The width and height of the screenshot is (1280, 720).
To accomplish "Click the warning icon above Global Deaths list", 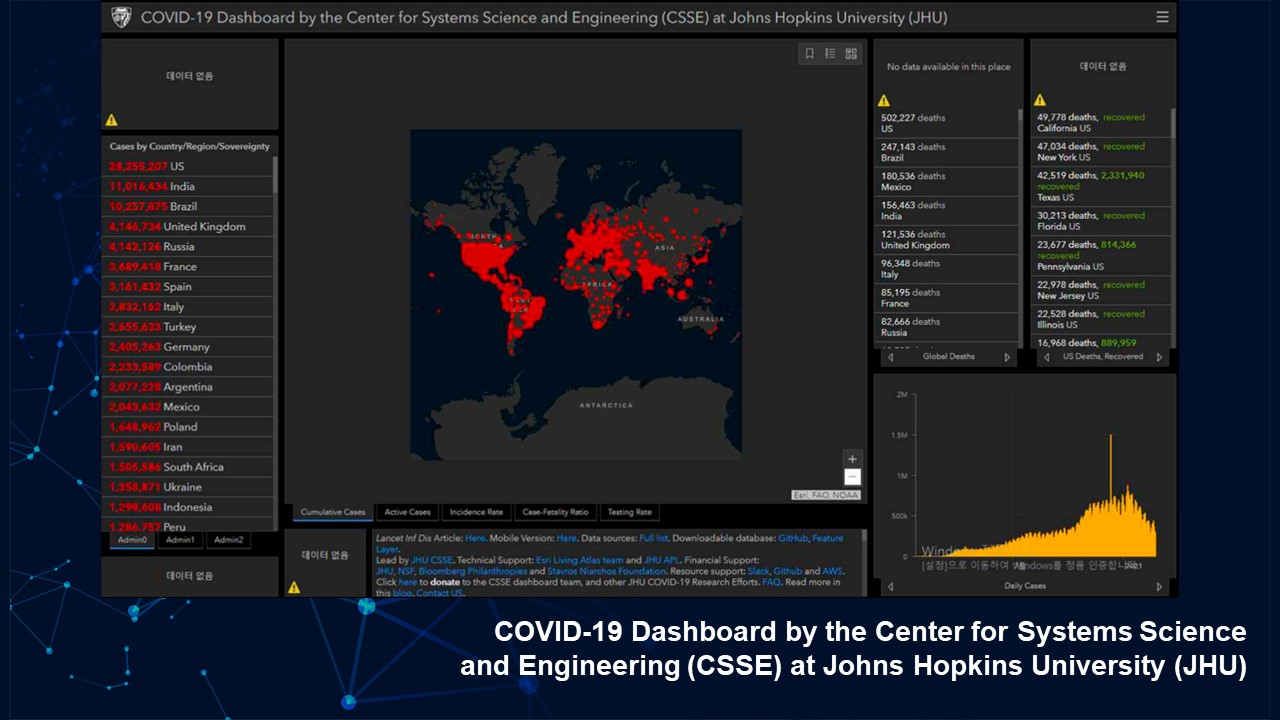I will (883, 100).
